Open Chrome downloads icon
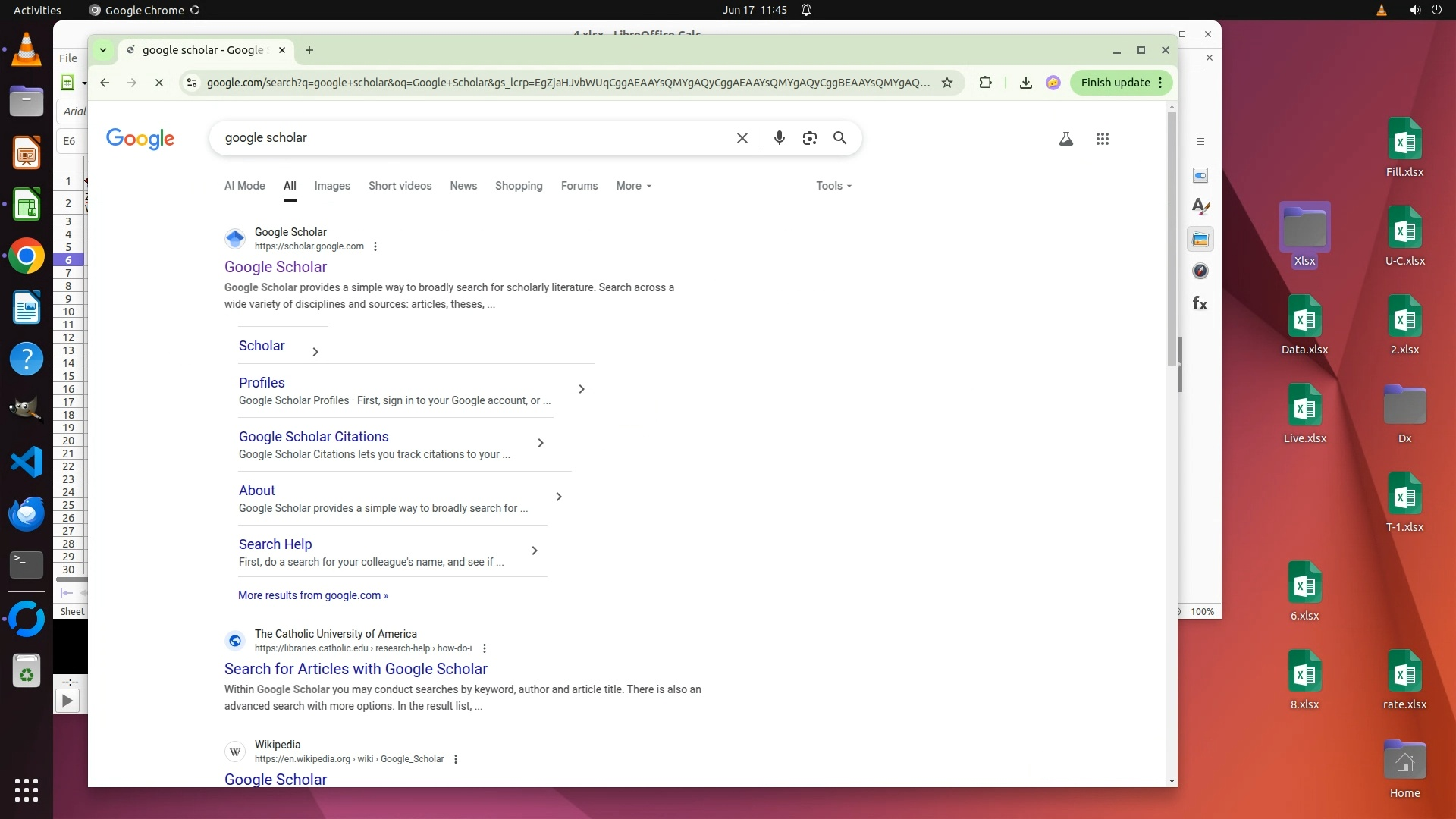The width and height of the screenshot is (1456, 819). (x=1025, y=83)
